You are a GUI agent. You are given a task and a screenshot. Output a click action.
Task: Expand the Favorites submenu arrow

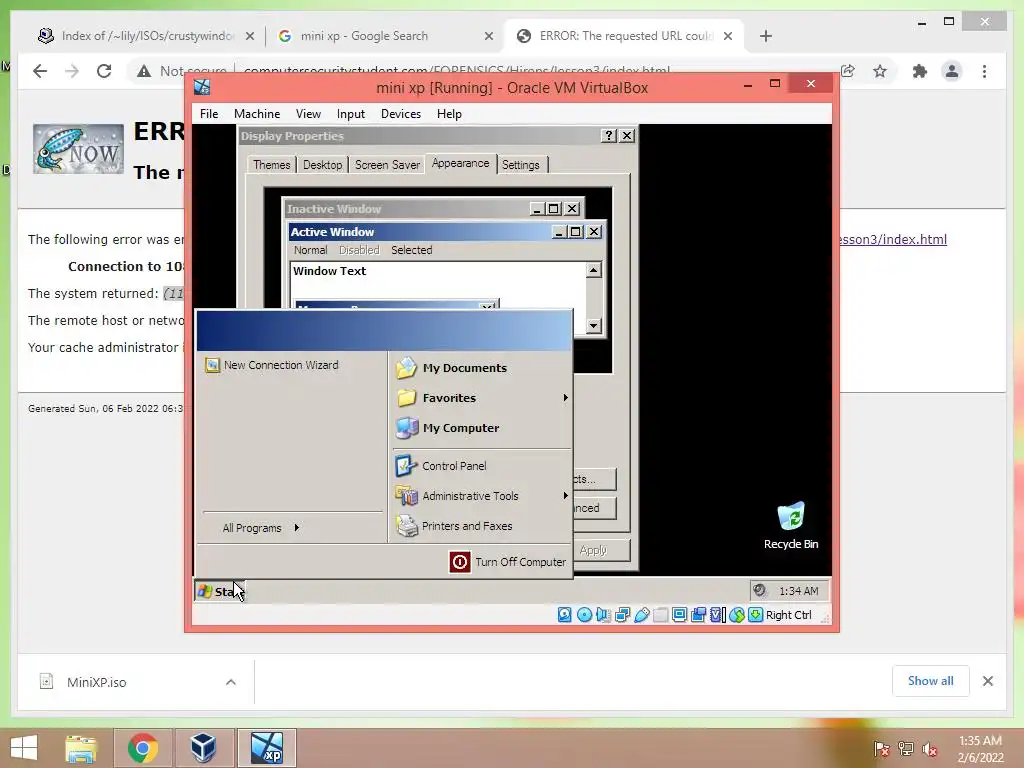(566, 398)
